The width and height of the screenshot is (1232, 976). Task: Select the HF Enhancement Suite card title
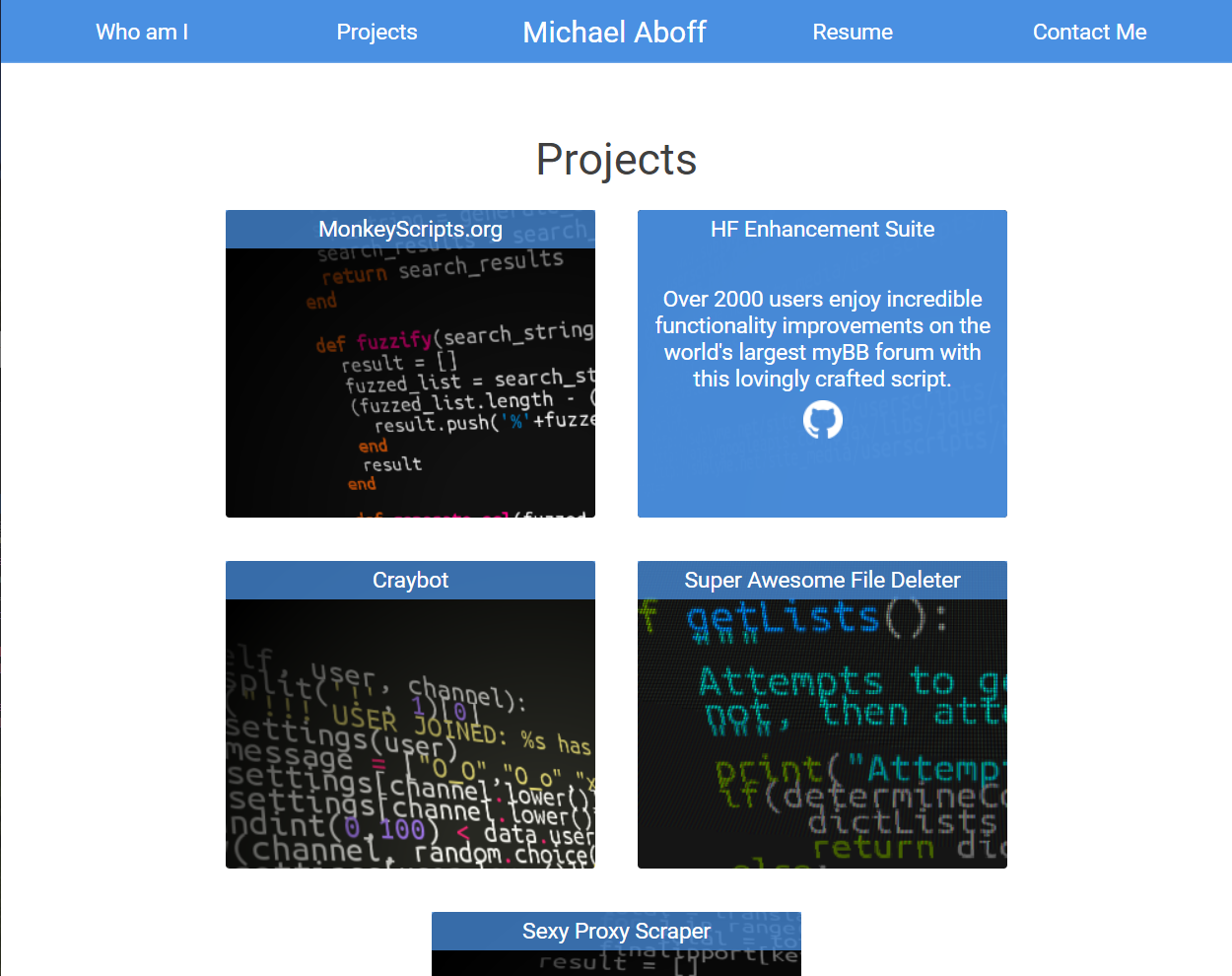pos(822,230)
